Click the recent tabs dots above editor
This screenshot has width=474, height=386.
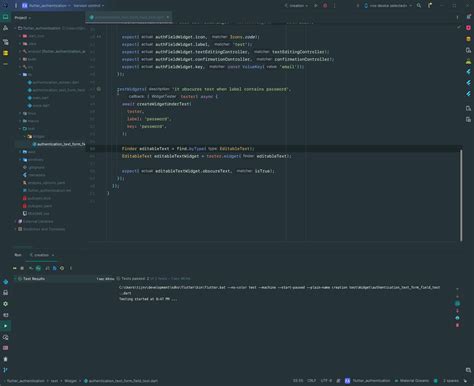(457, 17)
